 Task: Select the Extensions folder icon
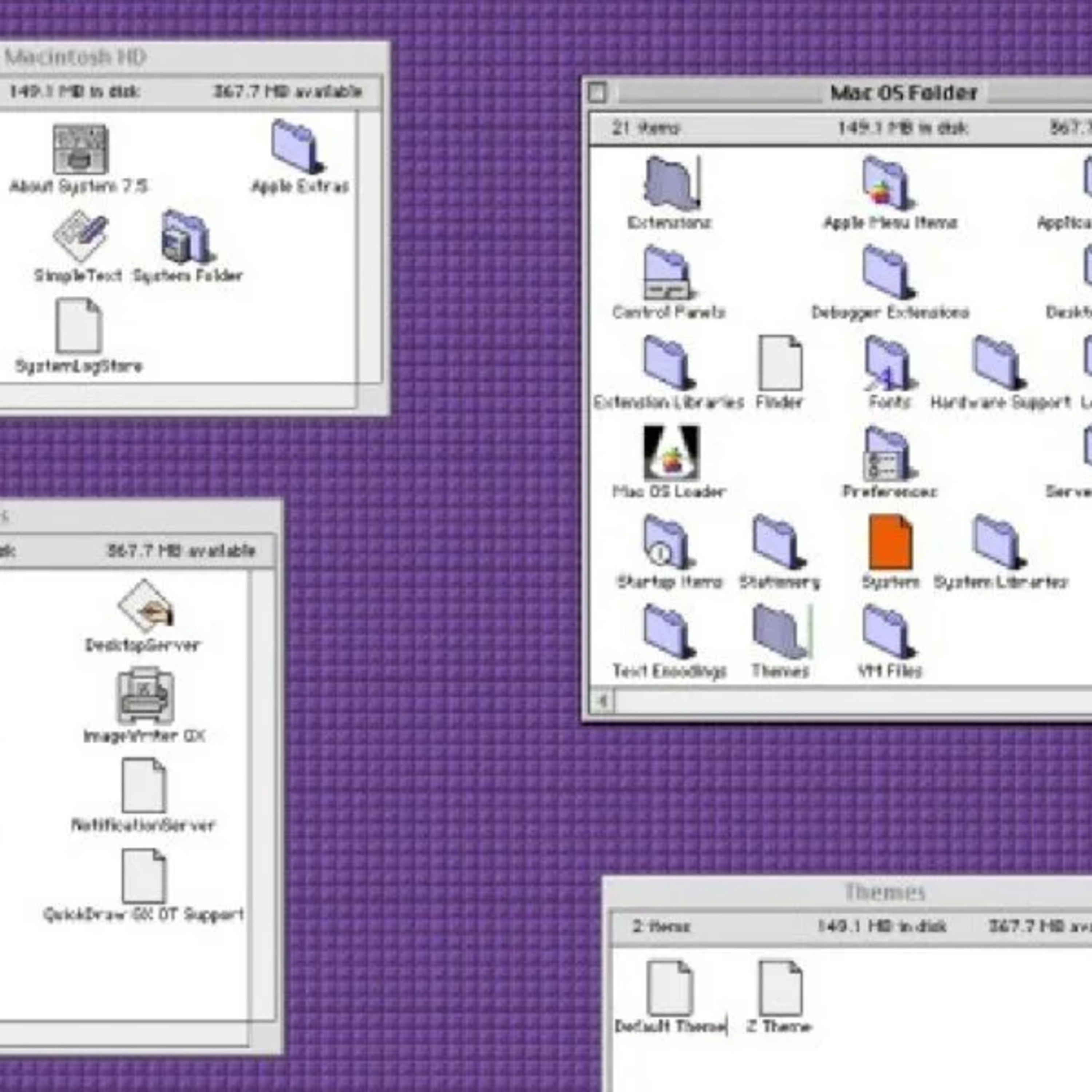tap(672, 183)
